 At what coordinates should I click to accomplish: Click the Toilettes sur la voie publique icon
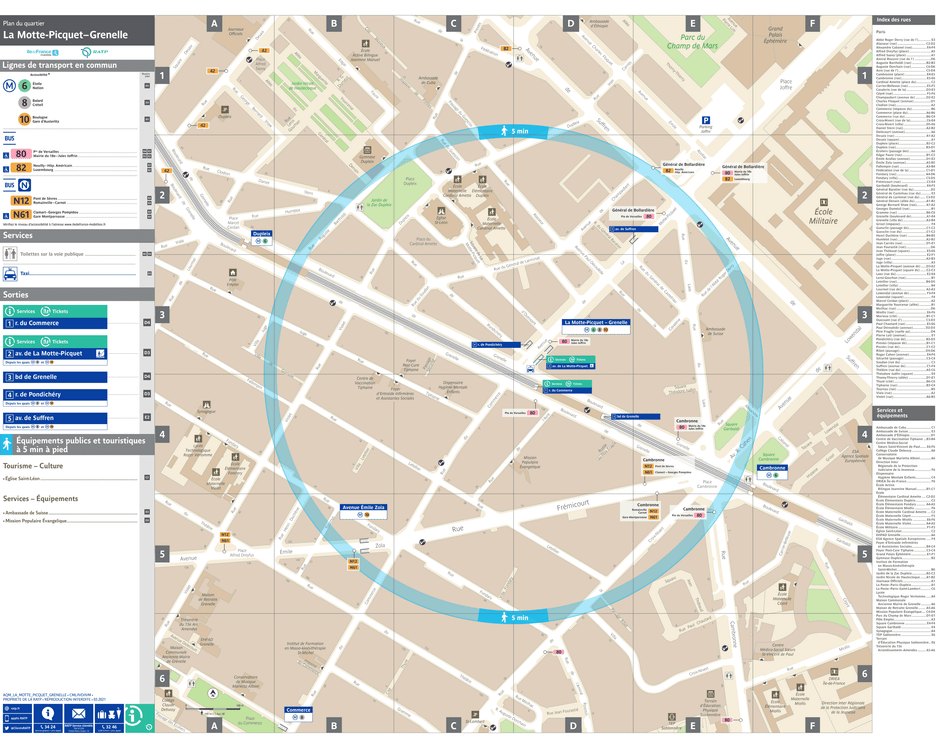point(10,254)
